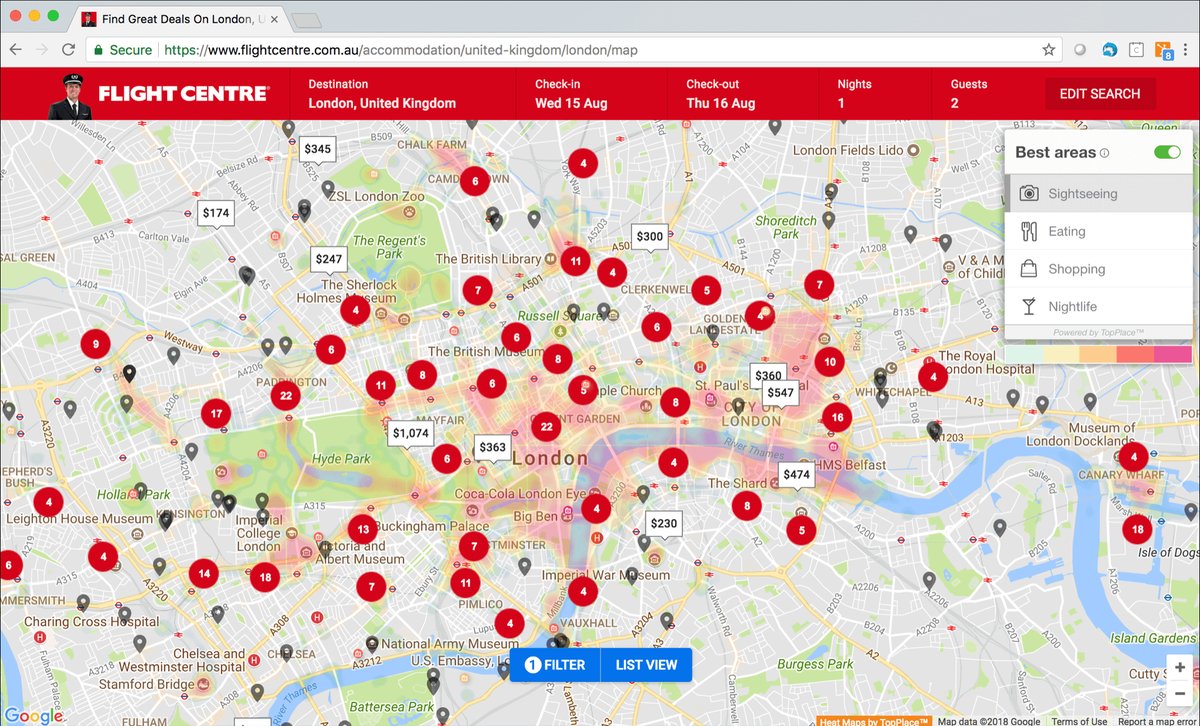The width and height of the screenshot is (1200, 726).
Task: Click the Nights value 1
Action: [x=841, y=103]
